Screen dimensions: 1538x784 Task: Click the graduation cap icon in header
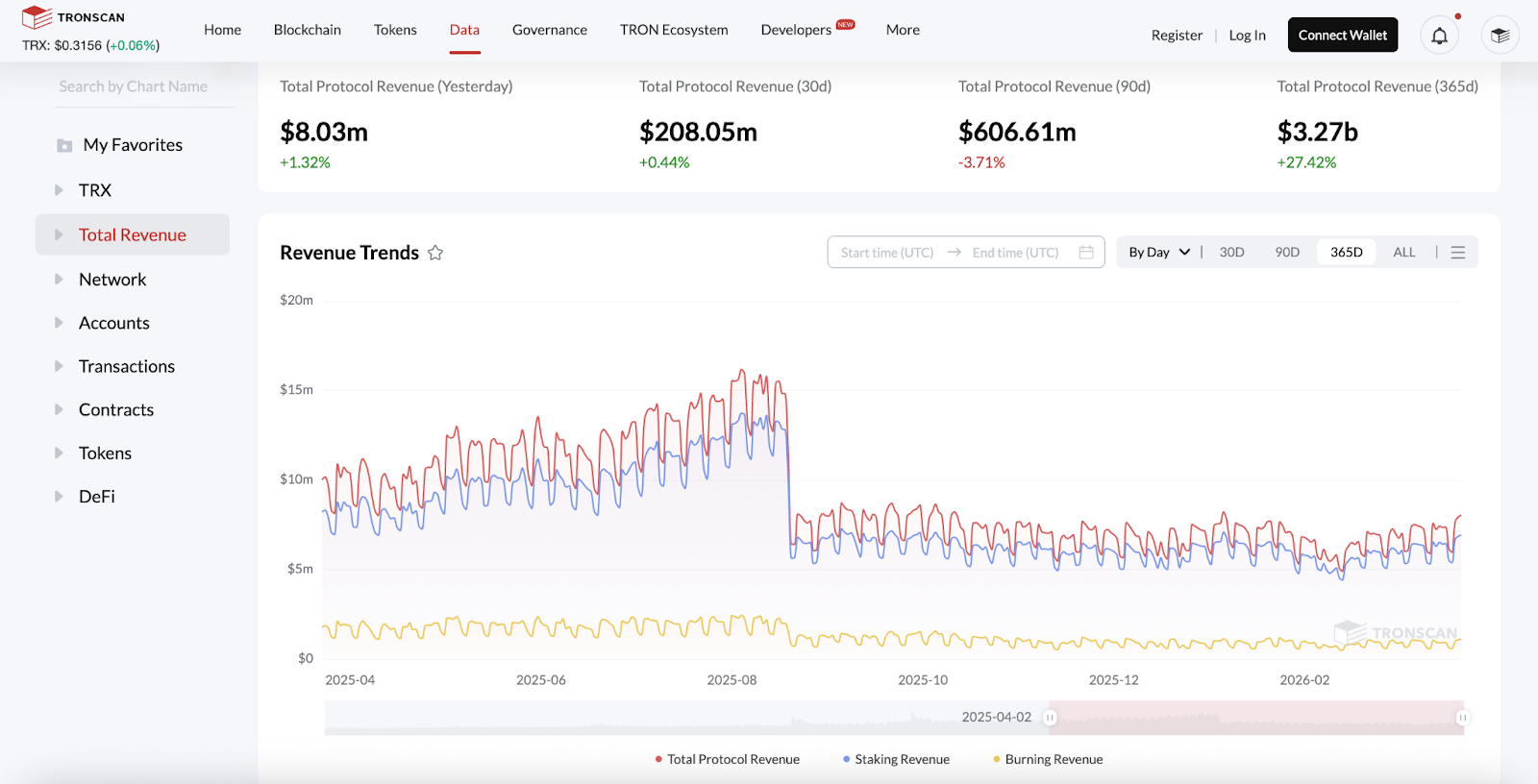[1500, 36]
